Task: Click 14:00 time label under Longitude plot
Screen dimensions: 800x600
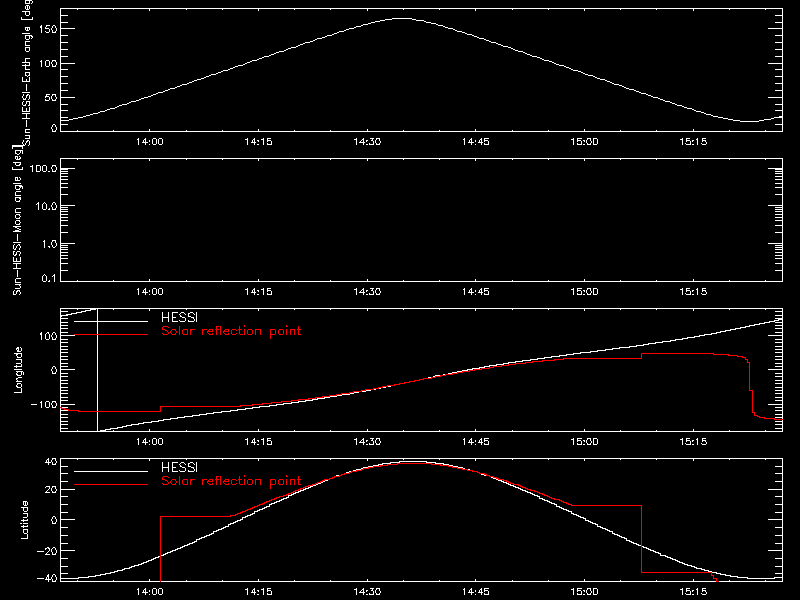Action: tap(149, 441)
